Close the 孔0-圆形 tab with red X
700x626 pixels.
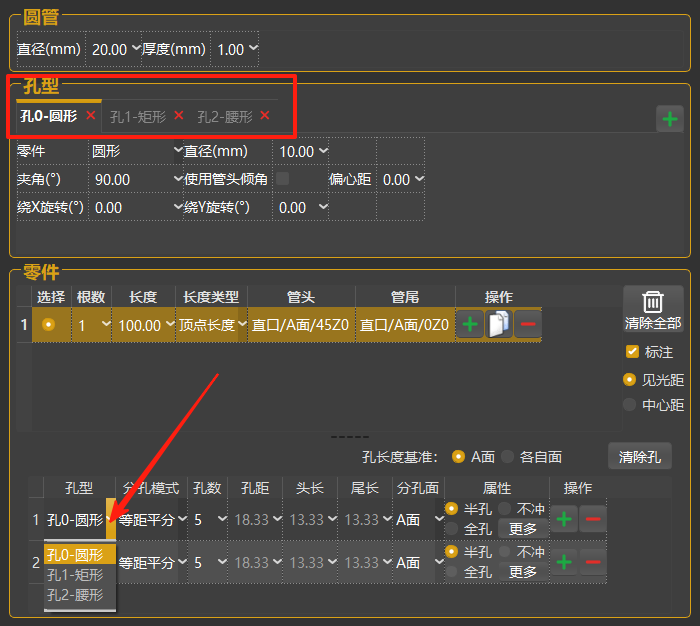pos(91,116)
